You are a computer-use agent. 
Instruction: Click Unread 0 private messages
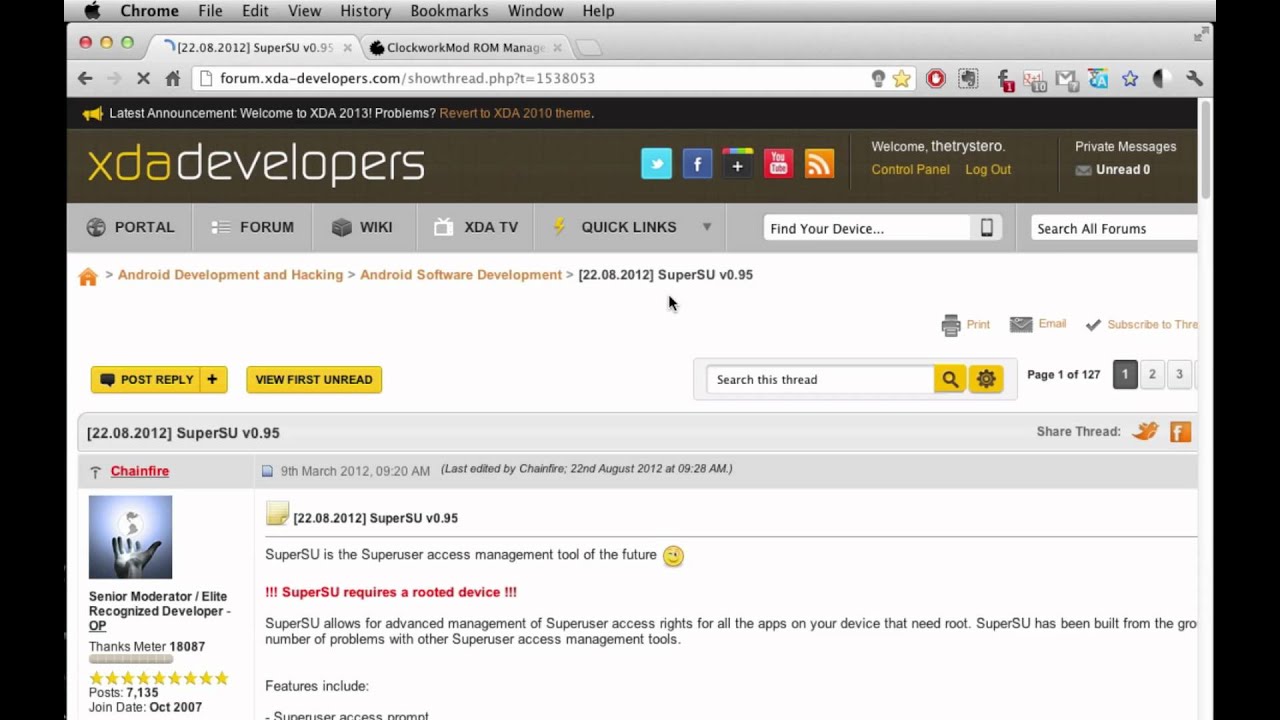click(1112, 169)
